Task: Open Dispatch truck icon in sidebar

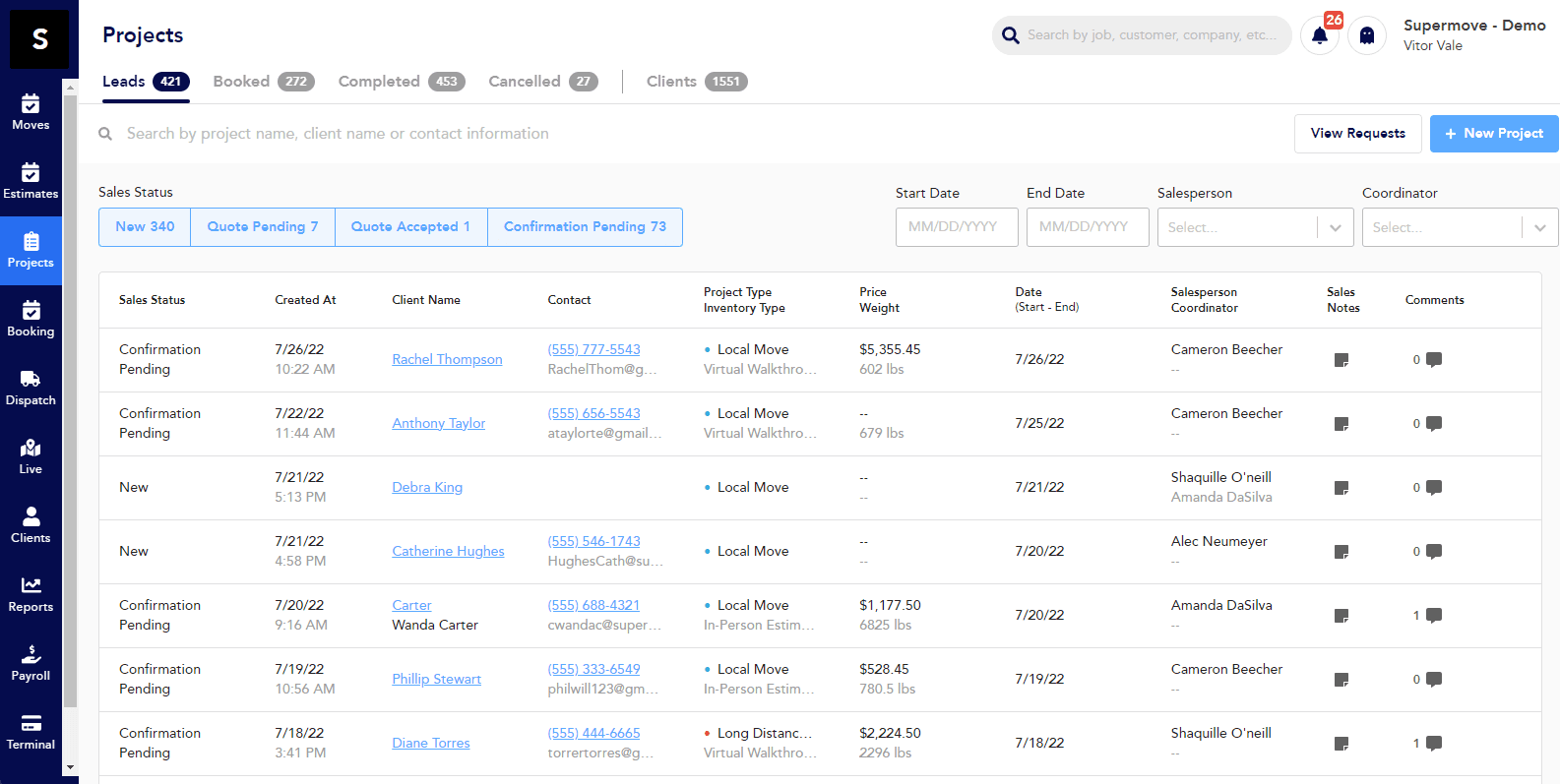Action: (x=31, y=388)
